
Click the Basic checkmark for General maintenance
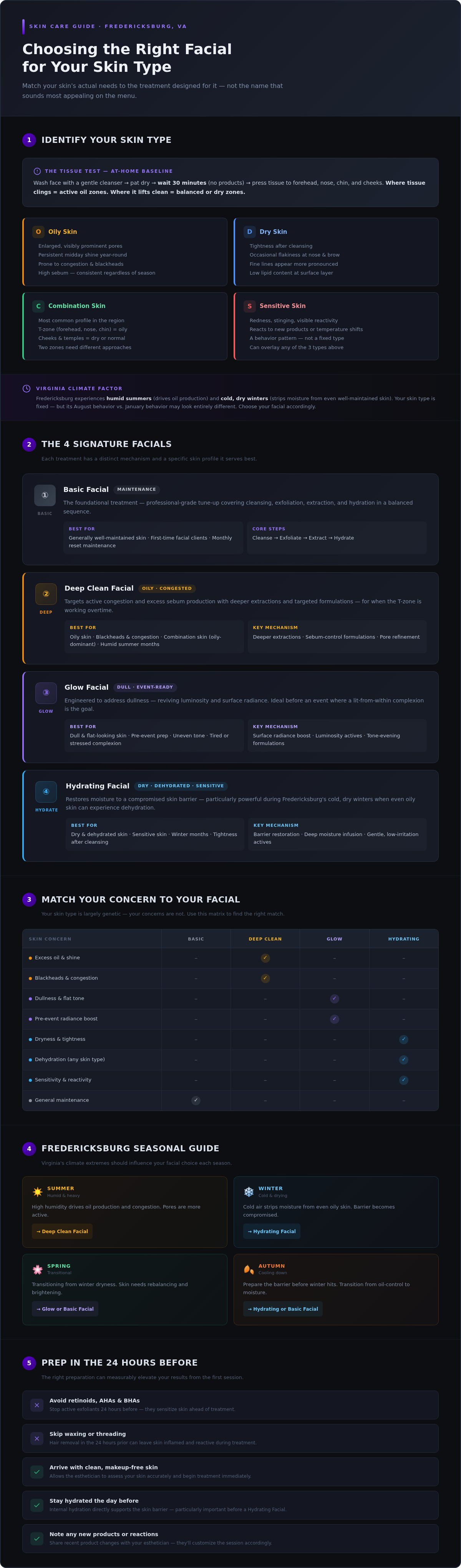(x=196, y=1101)
